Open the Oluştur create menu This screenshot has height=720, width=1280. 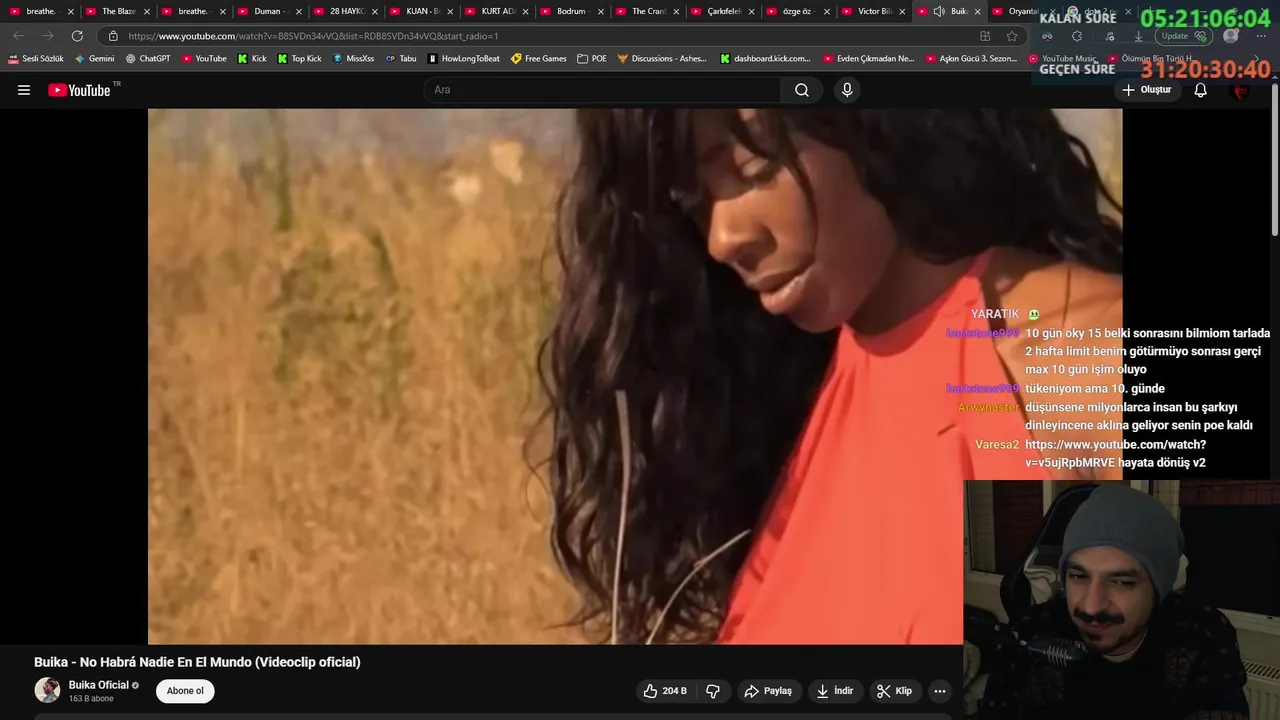[x=1146, y=90]
